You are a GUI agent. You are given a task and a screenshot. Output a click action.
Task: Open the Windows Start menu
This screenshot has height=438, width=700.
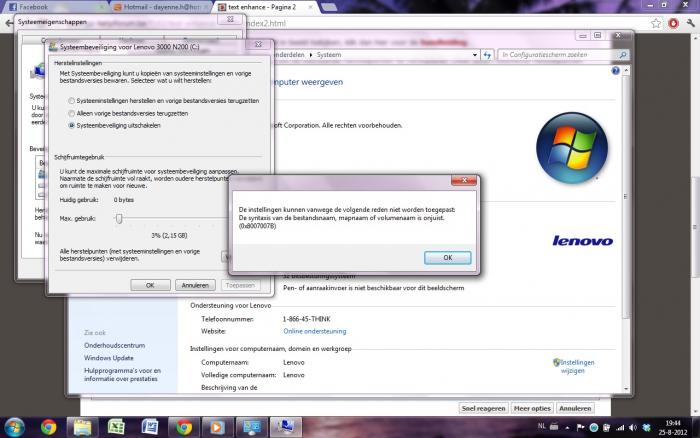click(x=14, y=427)
